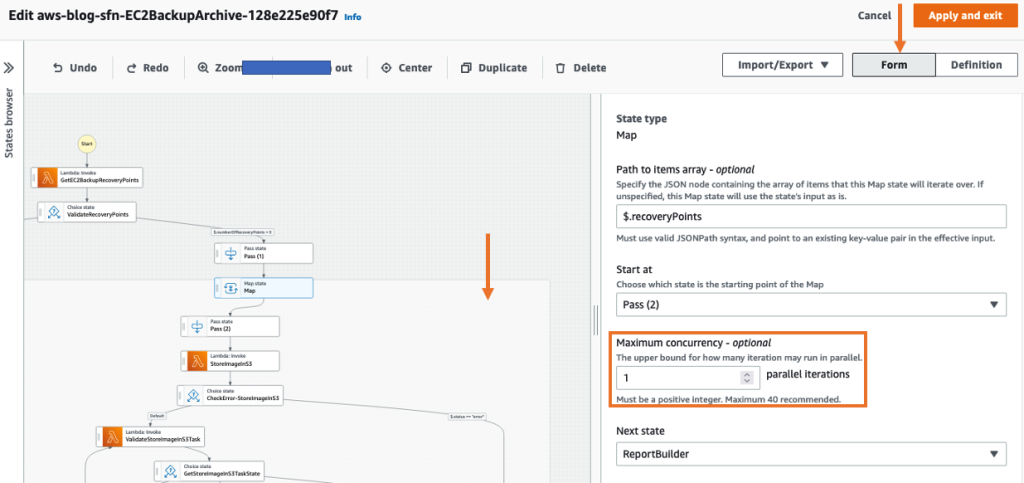This screenshot has height=483, width=1024.
Task: Delete the selected state
Action: [581, 67]
